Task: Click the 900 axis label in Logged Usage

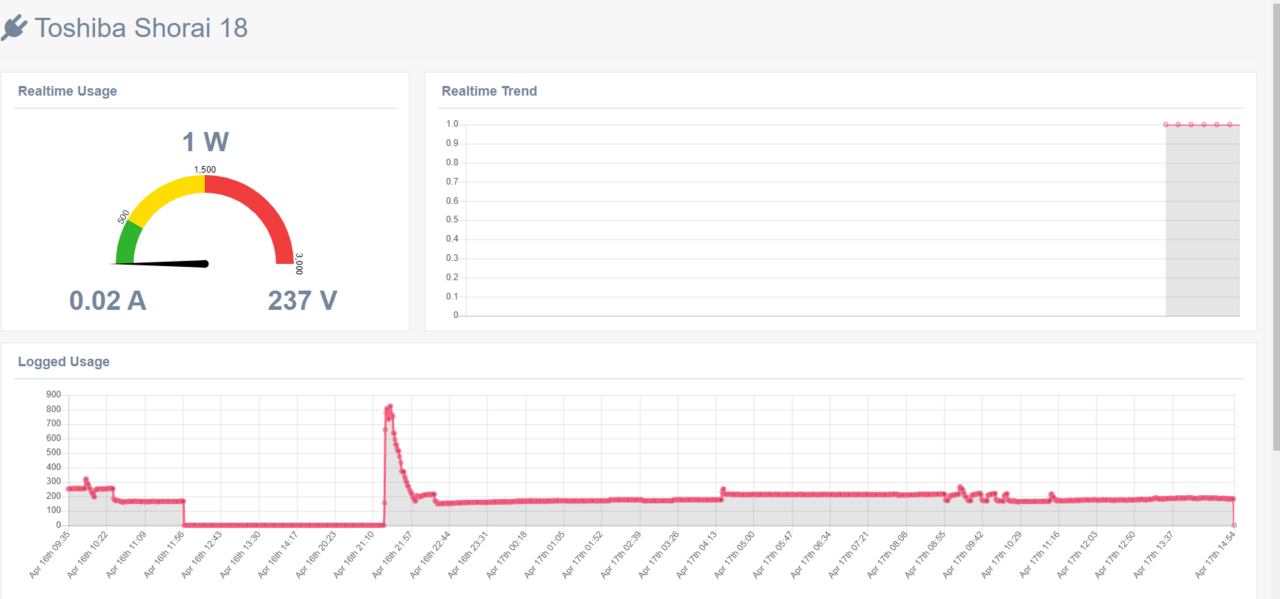Action: click(54, 394)
